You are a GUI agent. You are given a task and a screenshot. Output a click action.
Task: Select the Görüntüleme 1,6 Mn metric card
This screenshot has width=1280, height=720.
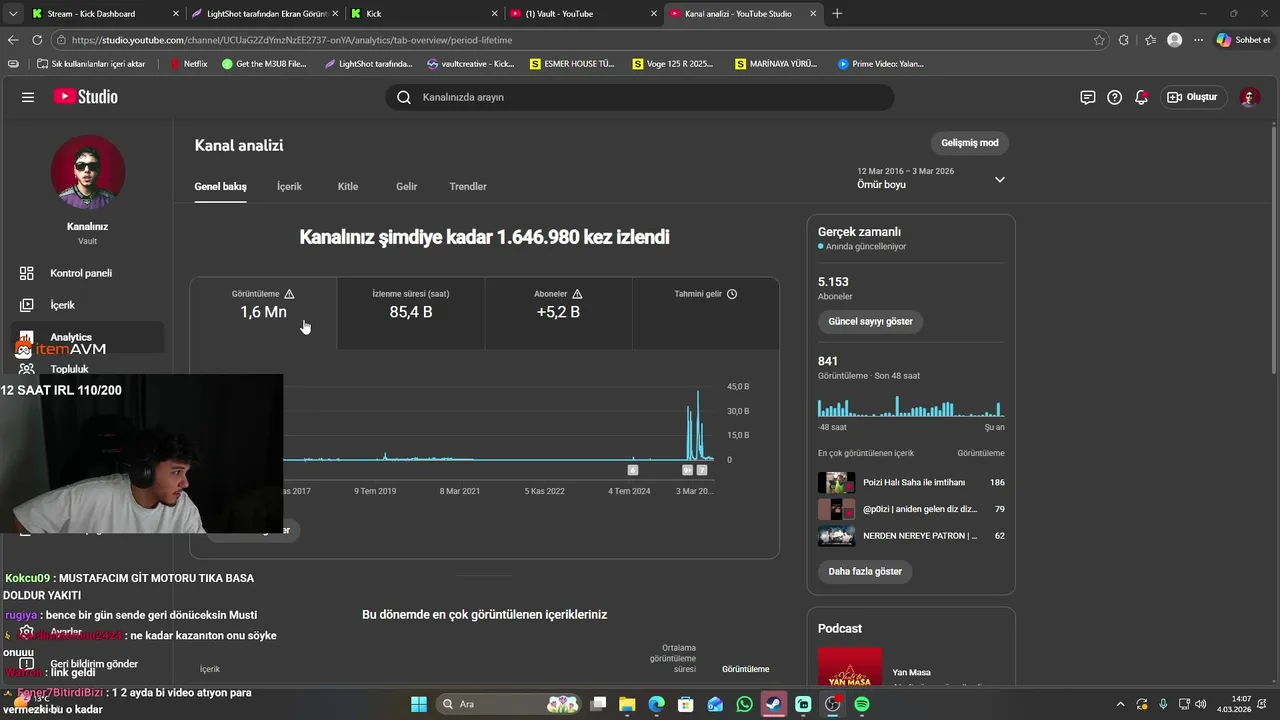(x=263, y=313)
